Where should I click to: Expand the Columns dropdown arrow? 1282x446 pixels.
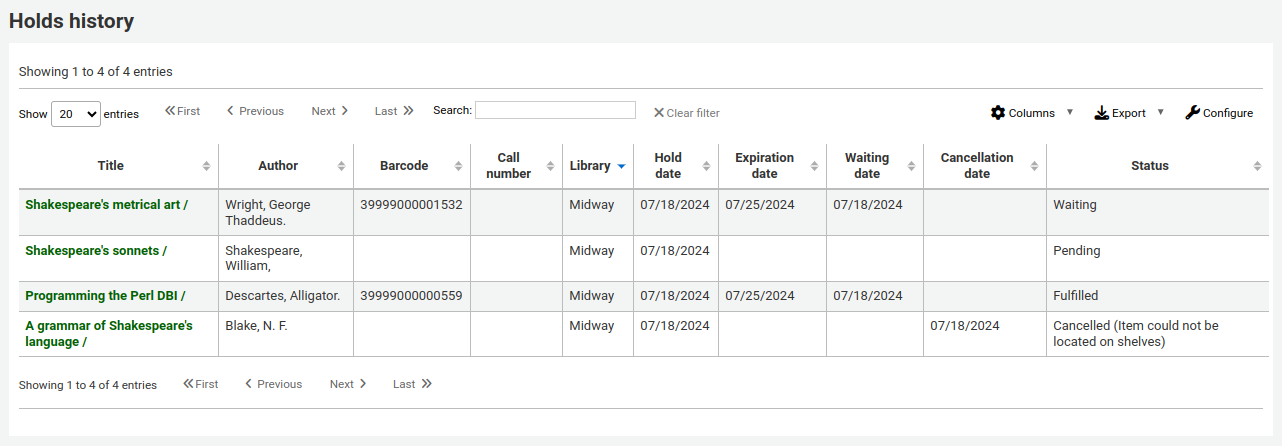point(1070,112)
